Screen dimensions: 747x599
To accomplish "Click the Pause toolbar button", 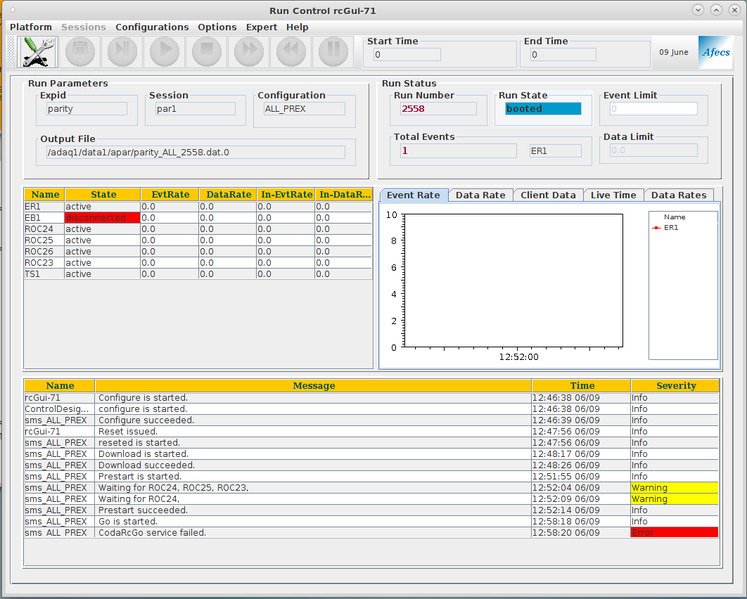I will [333, 51].
